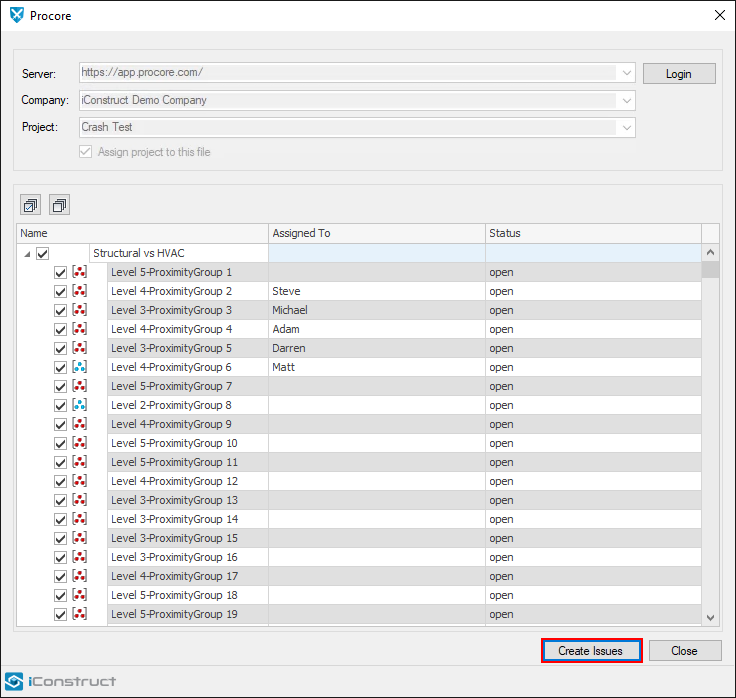736x698 pixels.
Task: Click the blue icon for Level 2-ProximityGroup 8
Action: coord(80,405)
